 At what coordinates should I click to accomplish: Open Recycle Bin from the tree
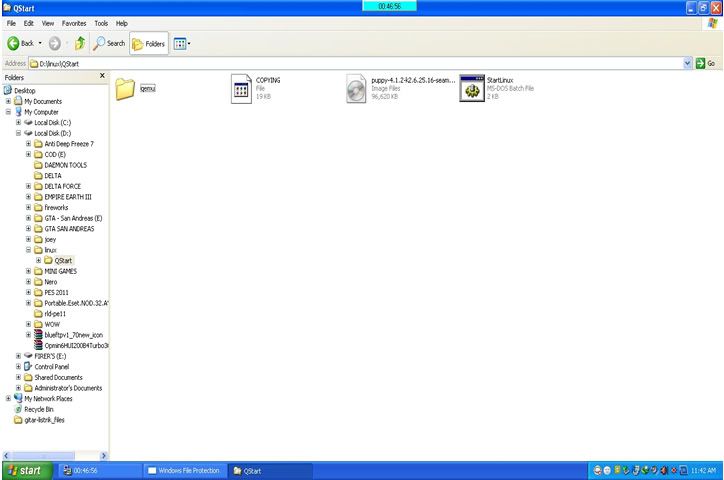(x=39, y=409)
